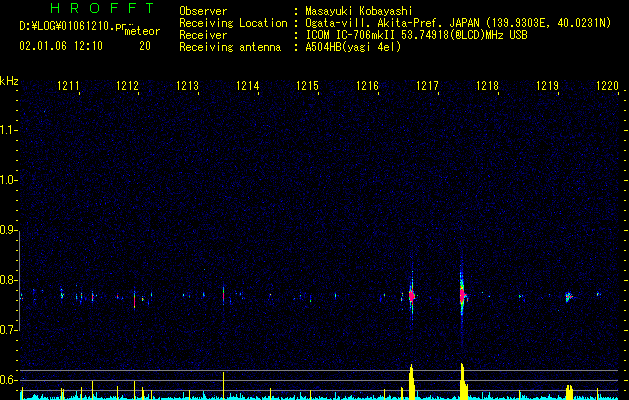This screenshot has width=629, height=400.
Task: Select the log file path D:¥LOG¥01061210
Action: point(69,26)
